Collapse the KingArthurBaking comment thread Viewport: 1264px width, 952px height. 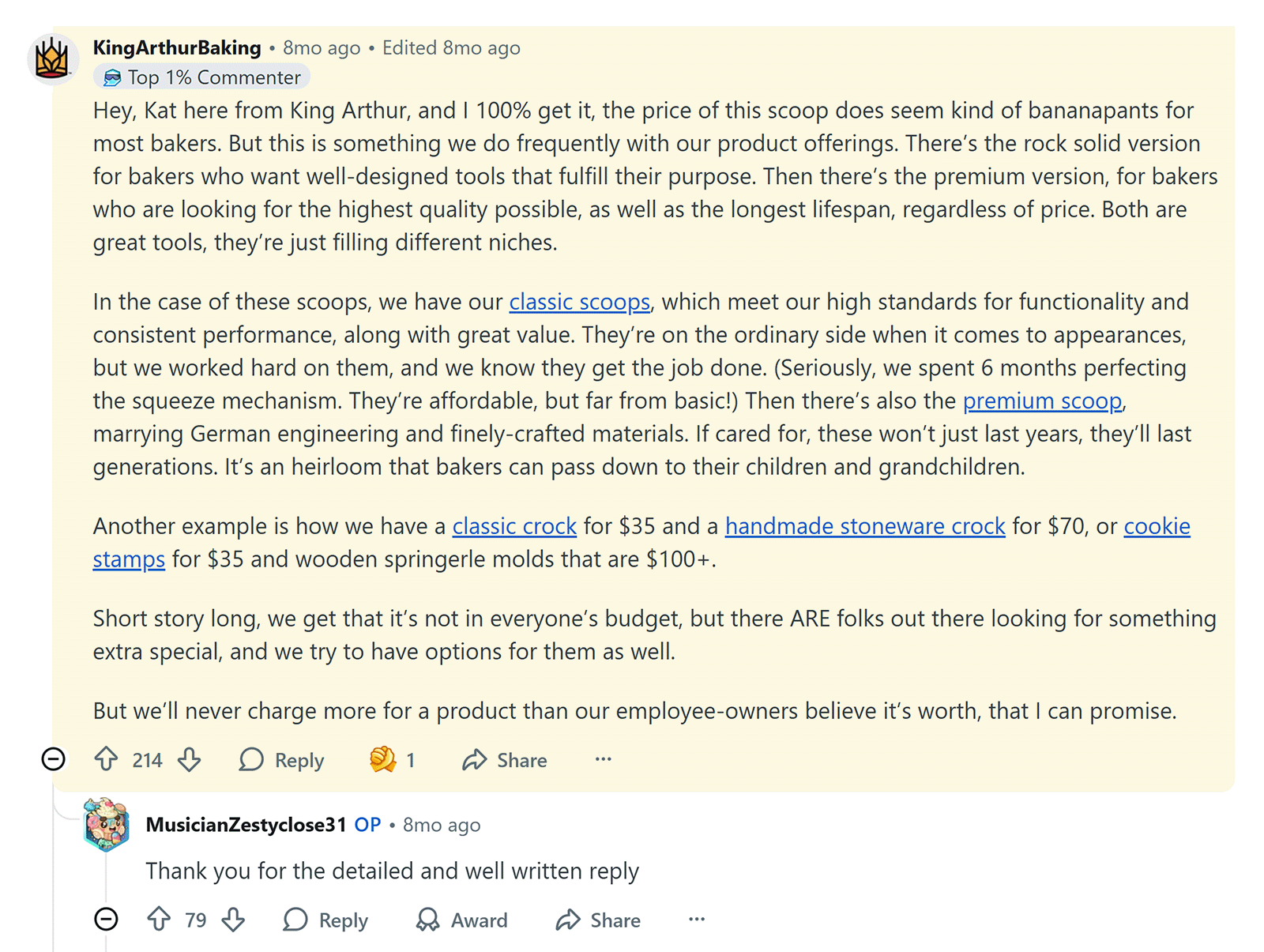click(52, 760)
